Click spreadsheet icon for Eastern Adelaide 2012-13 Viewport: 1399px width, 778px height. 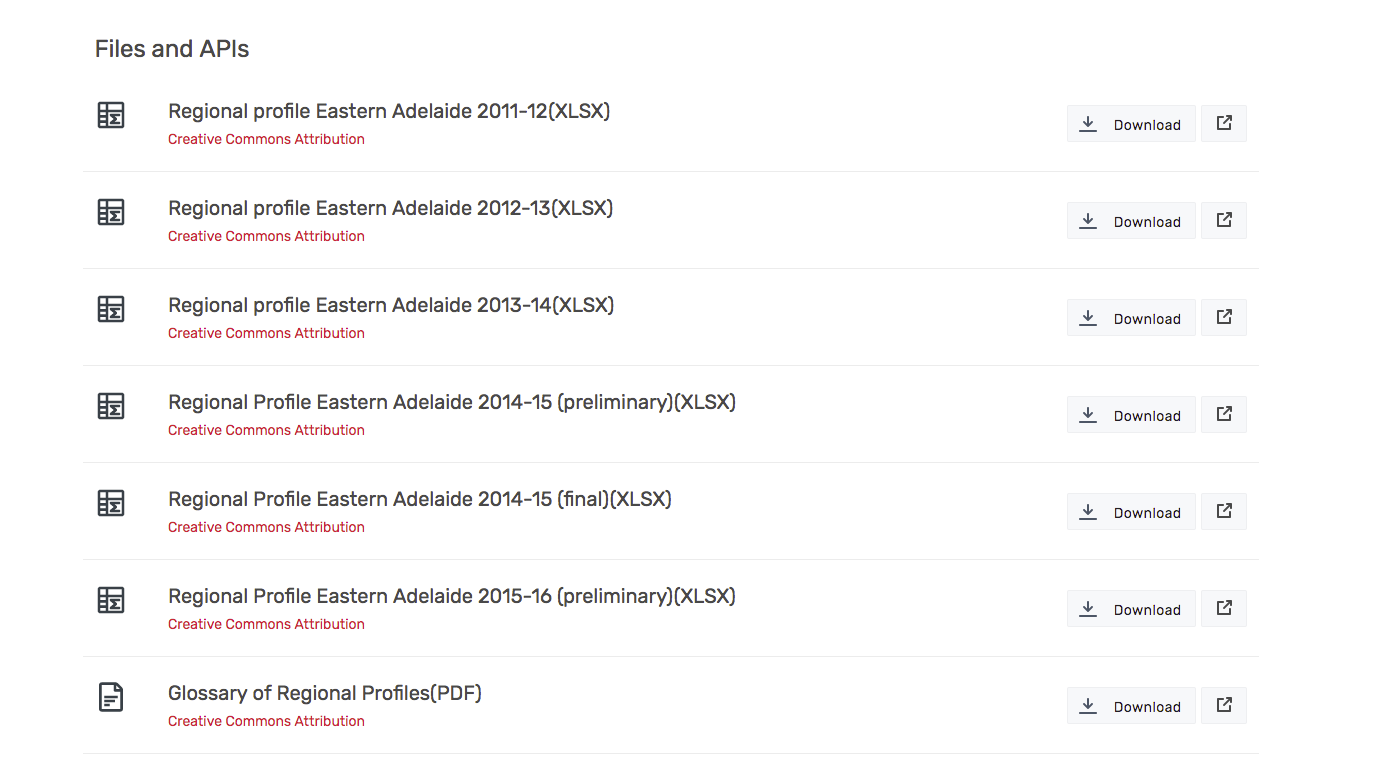111,212
